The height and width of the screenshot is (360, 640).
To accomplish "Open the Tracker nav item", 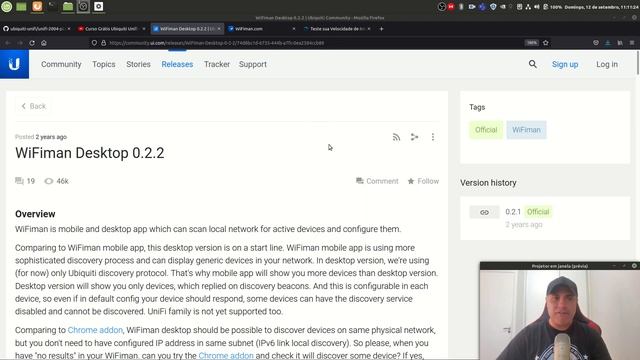I will pyautogui.click(x=217, y=64).
